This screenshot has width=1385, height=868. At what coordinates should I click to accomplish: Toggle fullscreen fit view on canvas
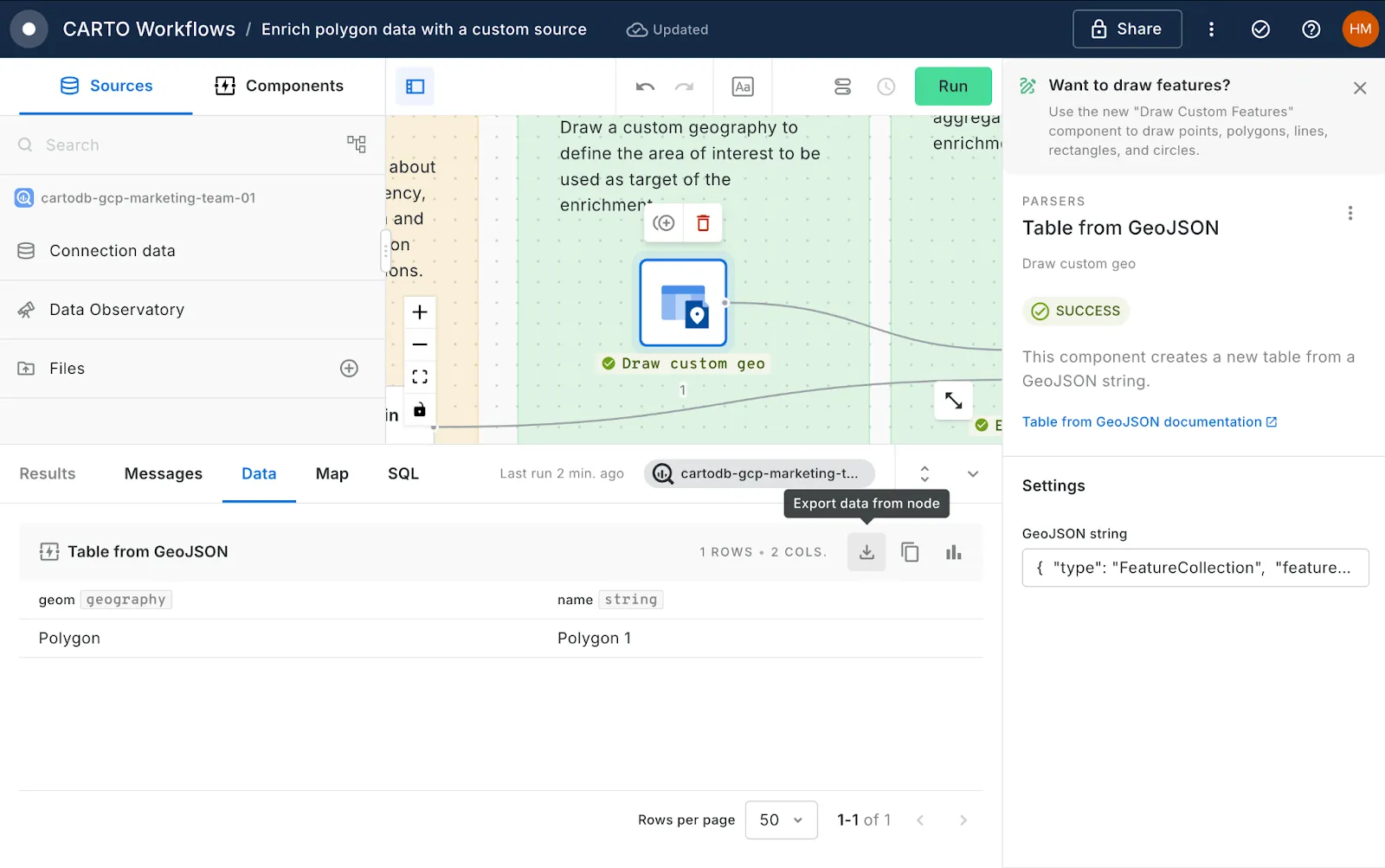click(420, 376)
